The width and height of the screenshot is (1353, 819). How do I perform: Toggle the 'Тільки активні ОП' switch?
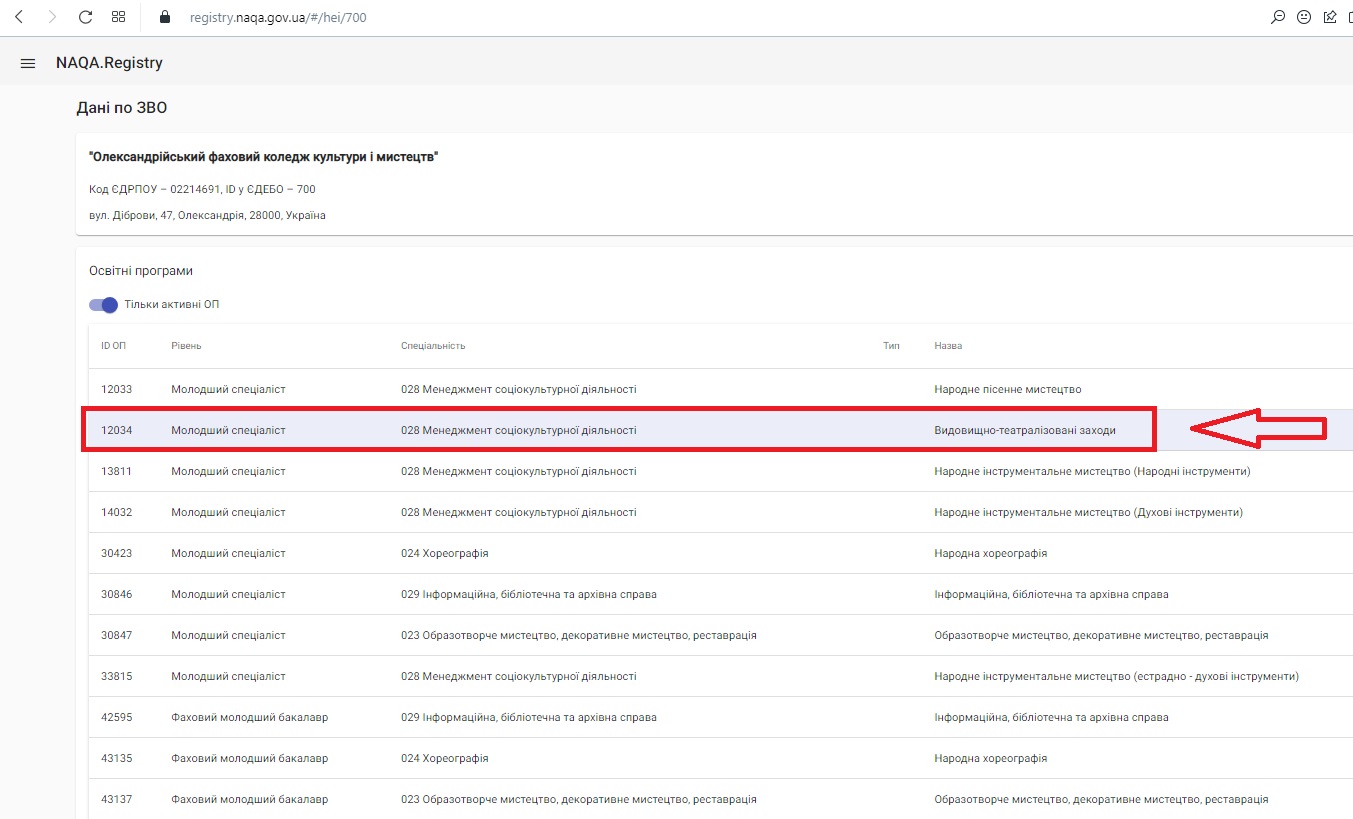[x=104, y=305]
